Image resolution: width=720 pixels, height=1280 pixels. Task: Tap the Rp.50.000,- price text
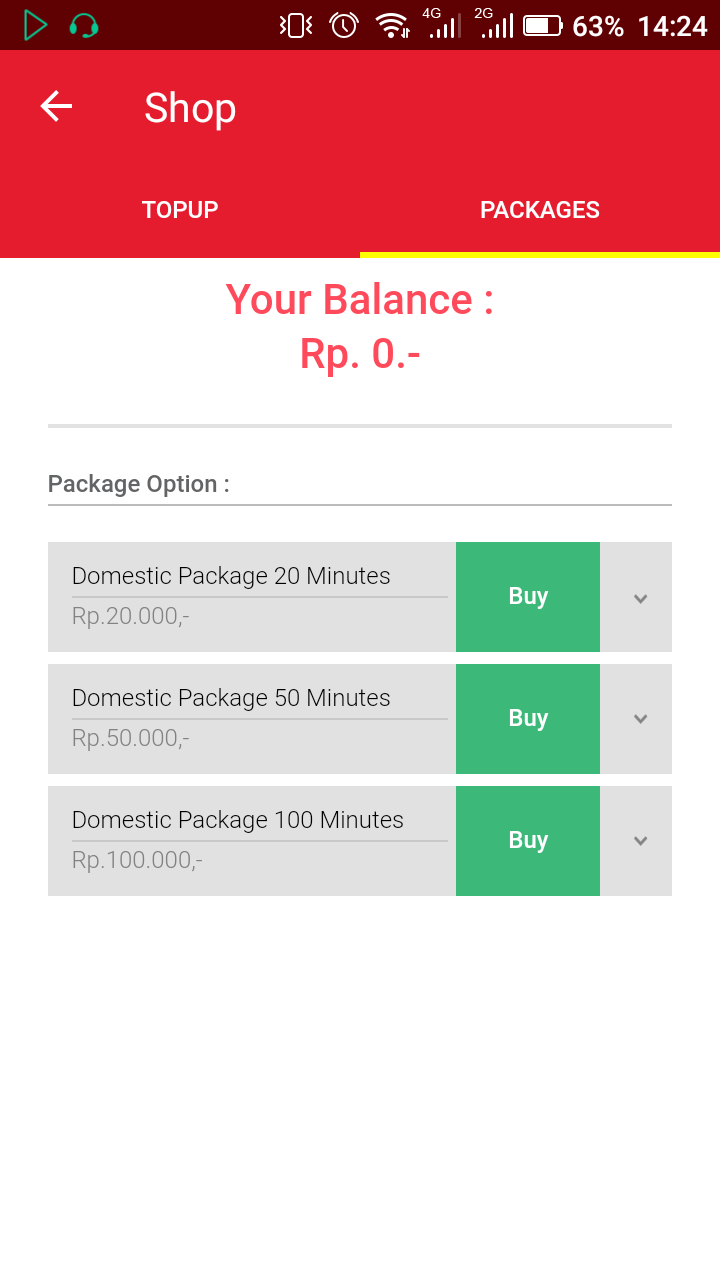coord(131,738)
